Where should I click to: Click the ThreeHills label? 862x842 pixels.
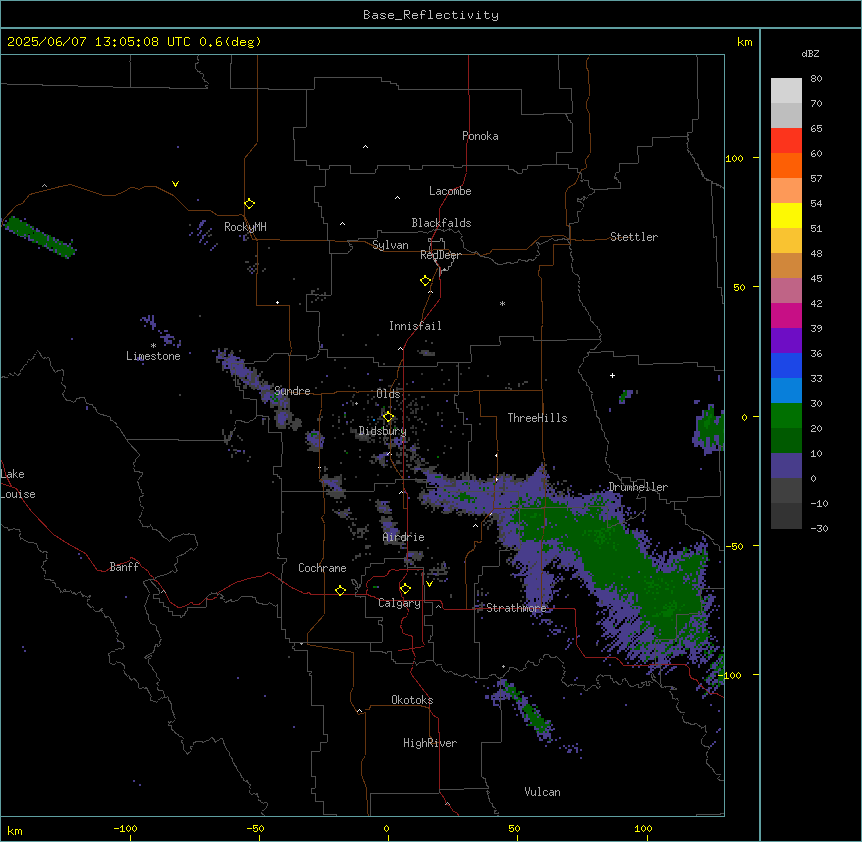[x=537, y=418]
